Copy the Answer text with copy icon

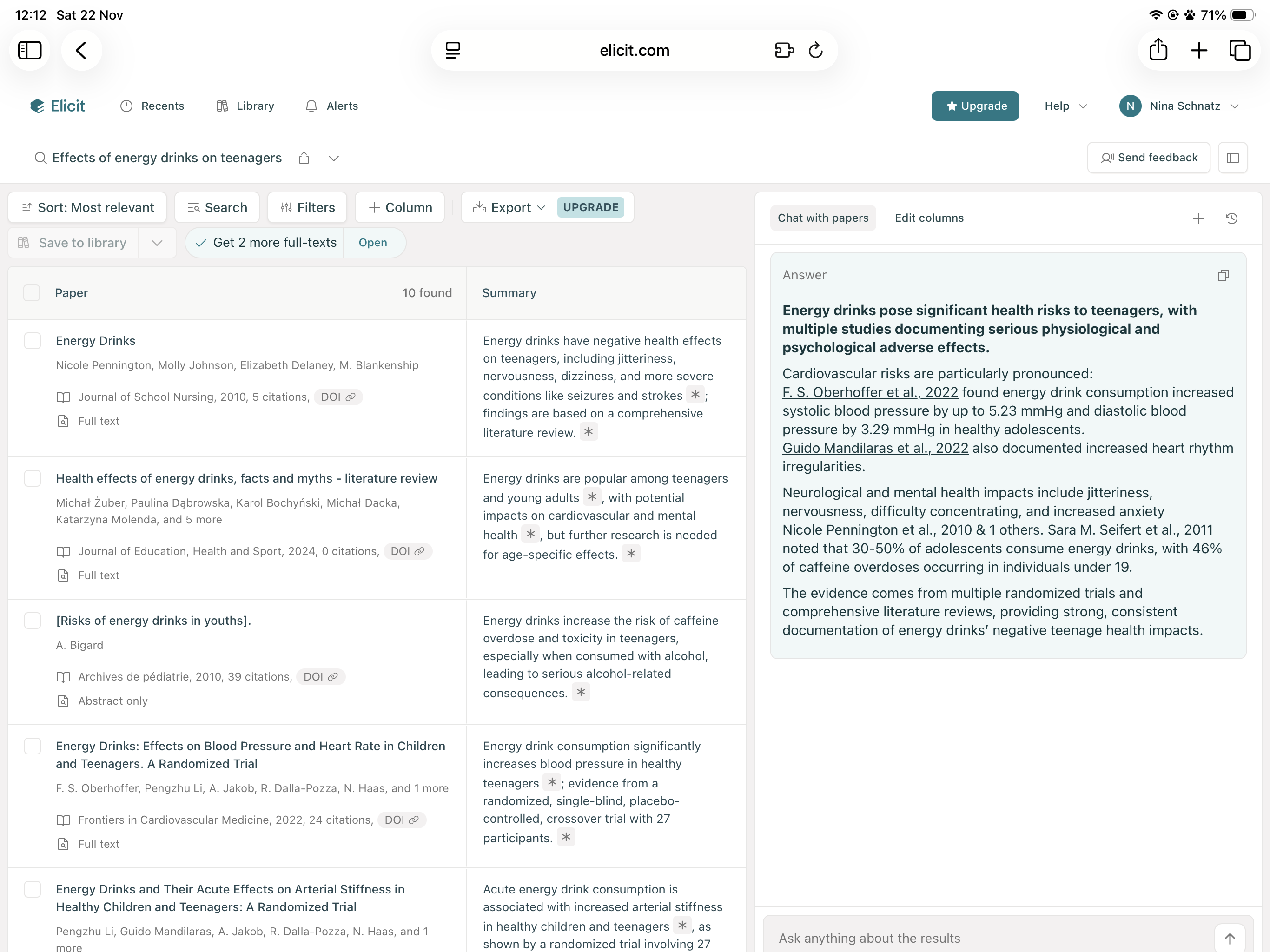click(x=1223, y=276)
